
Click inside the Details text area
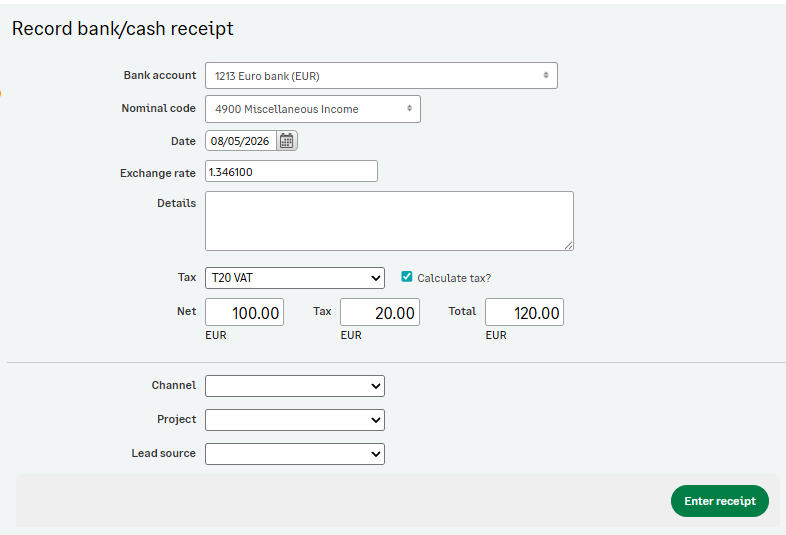(389, 221)
